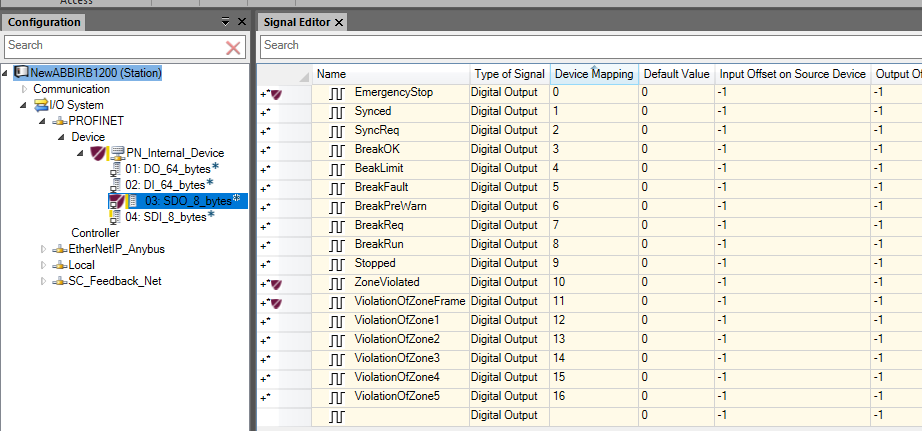Image resolution: width=922 pixels, height=431 pixels.
Task: Click the ZoneViolated signal pulse icon
Action: tap(336, 283)
